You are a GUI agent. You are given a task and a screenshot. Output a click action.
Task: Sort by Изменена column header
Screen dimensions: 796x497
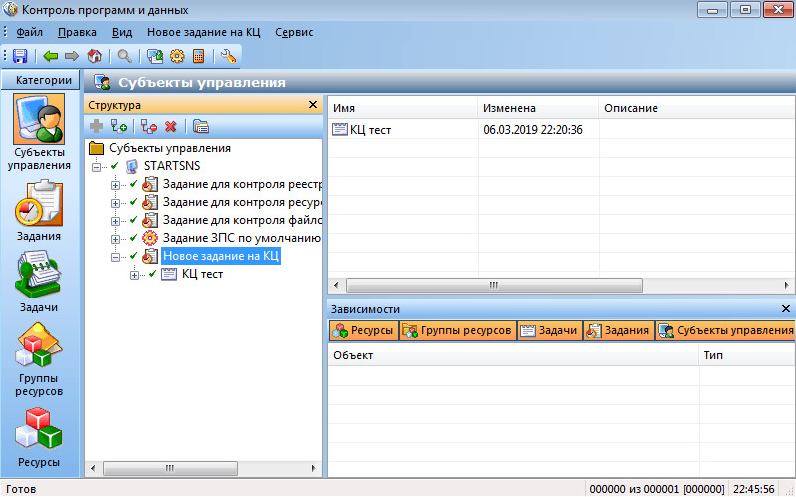[538, 108]
